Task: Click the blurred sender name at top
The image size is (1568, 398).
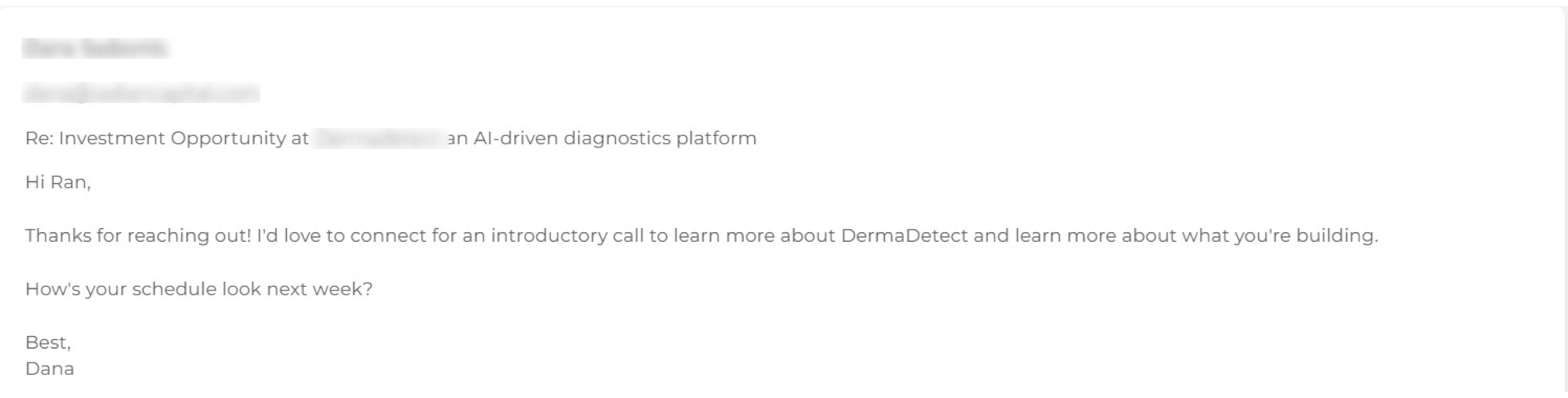Action: pos(95,48)
